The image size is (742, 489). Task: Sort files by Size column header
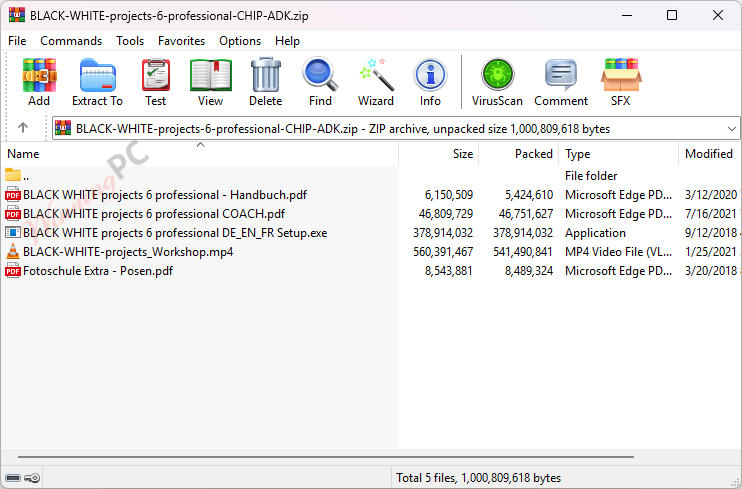point(439,154)
